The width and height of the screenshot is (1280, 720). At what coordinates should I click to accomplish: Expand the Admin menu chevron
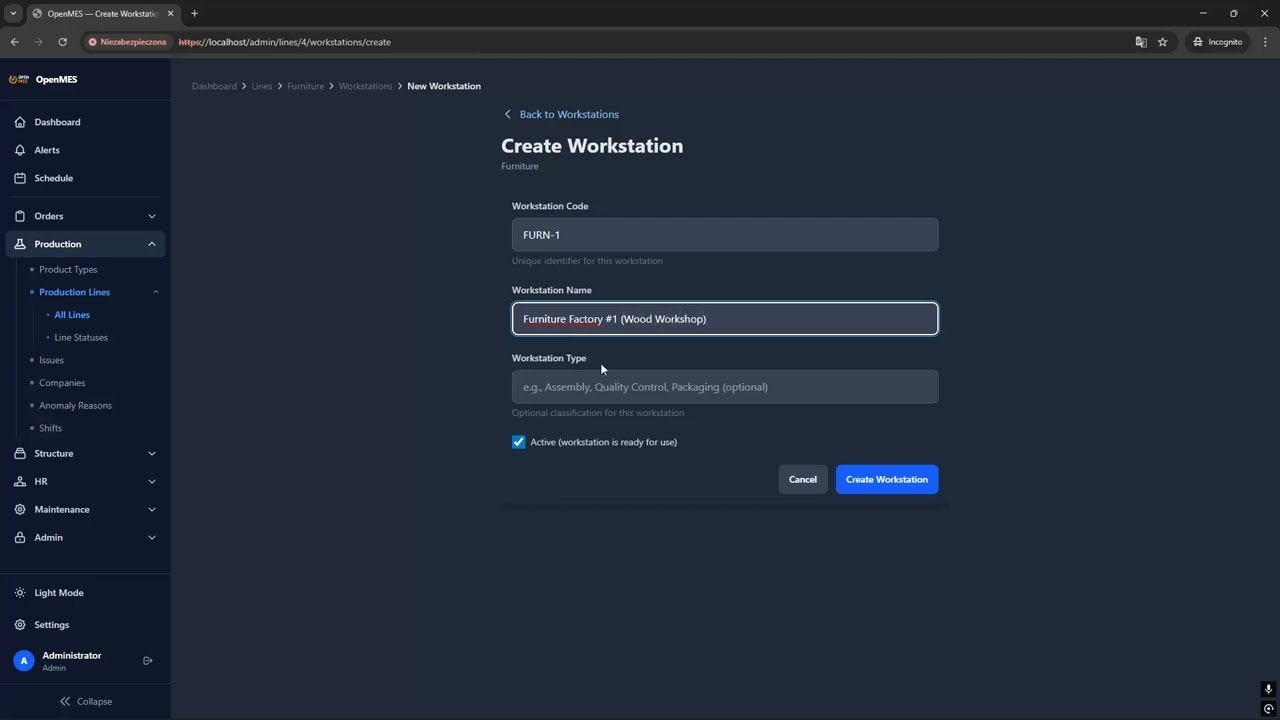152,537
